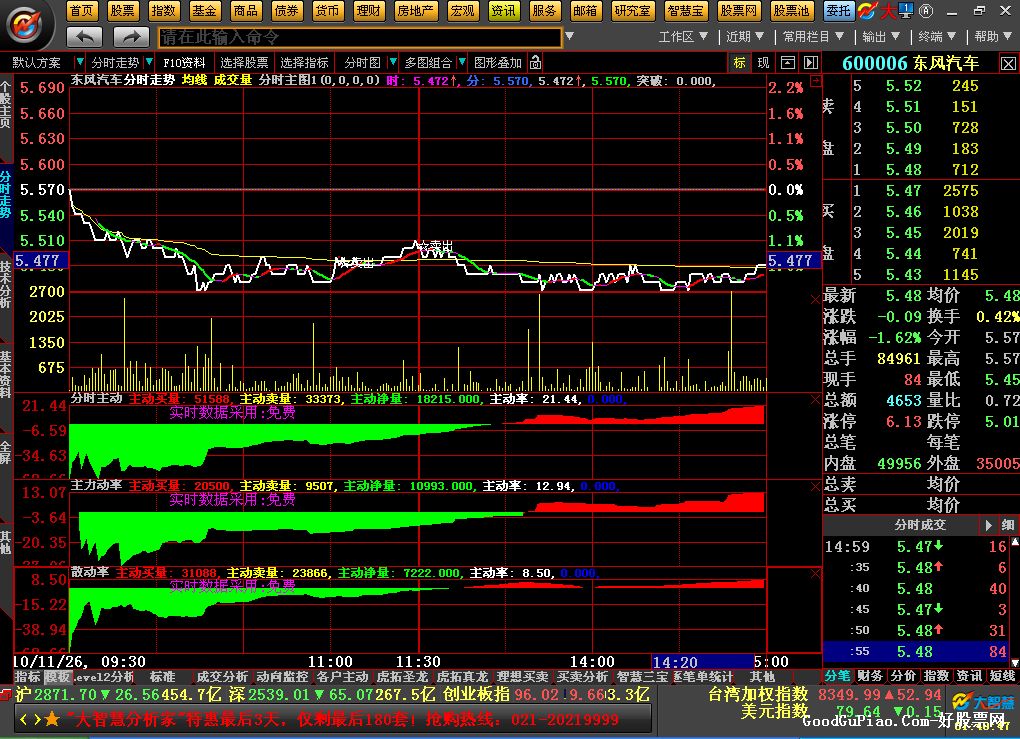Switch to 买卖分析 bottom tab

[582, 677]
